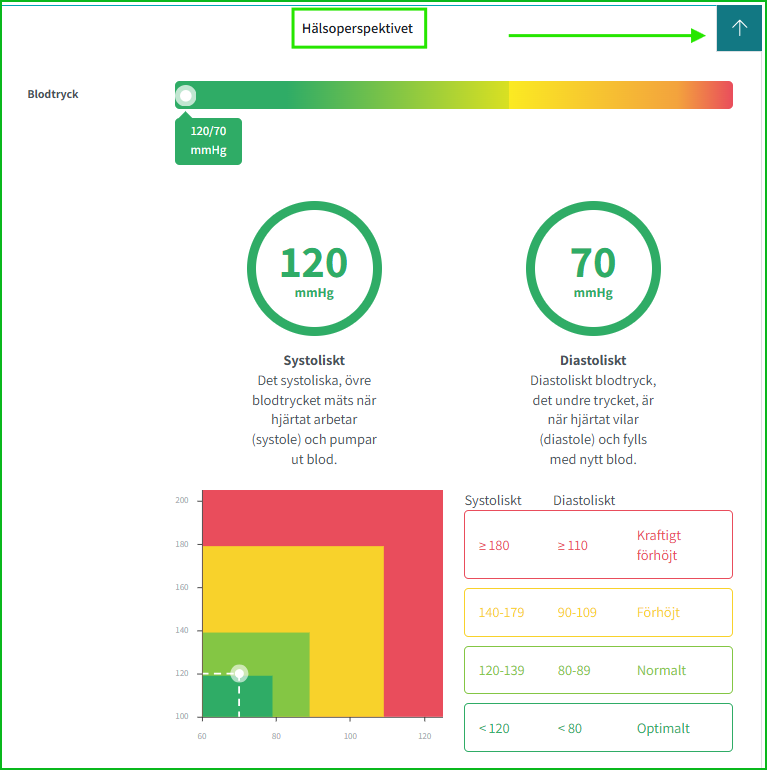Click the yellow section of blood pressure bar
The width and height of the screenshot is (767, 770).
pyautogui.click(x=565, y=95)
